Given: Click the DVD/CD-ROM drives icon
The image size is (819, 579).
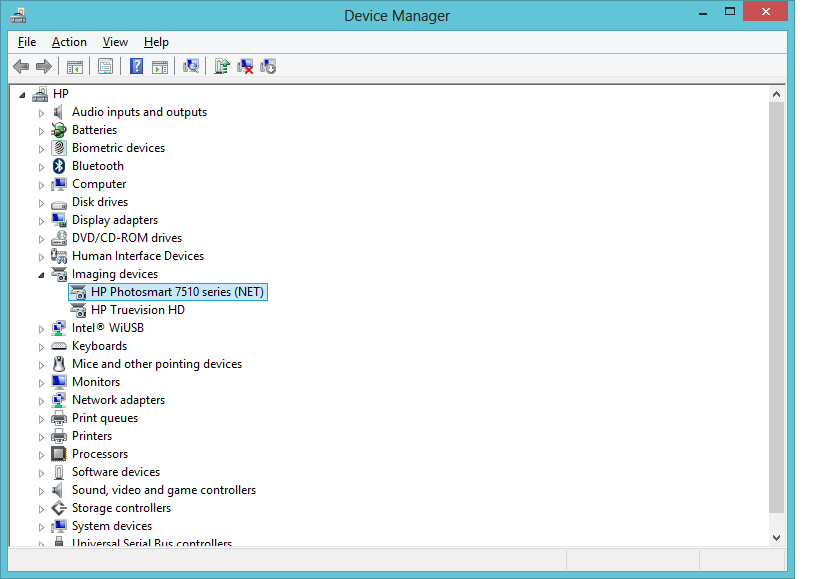Looking at the screenshot, I should pos(59,238).
